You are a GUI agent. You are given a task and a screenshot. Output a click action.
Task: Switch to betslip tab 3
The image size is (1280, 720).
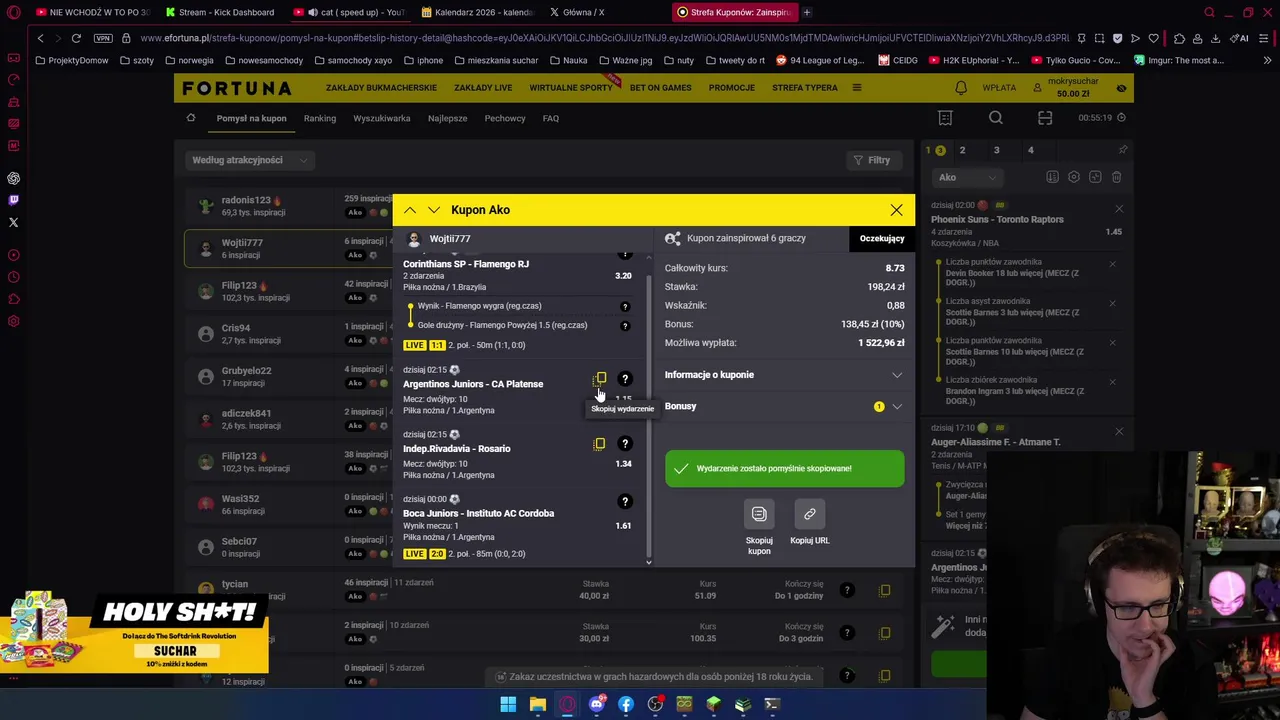[x=996, y=150]
